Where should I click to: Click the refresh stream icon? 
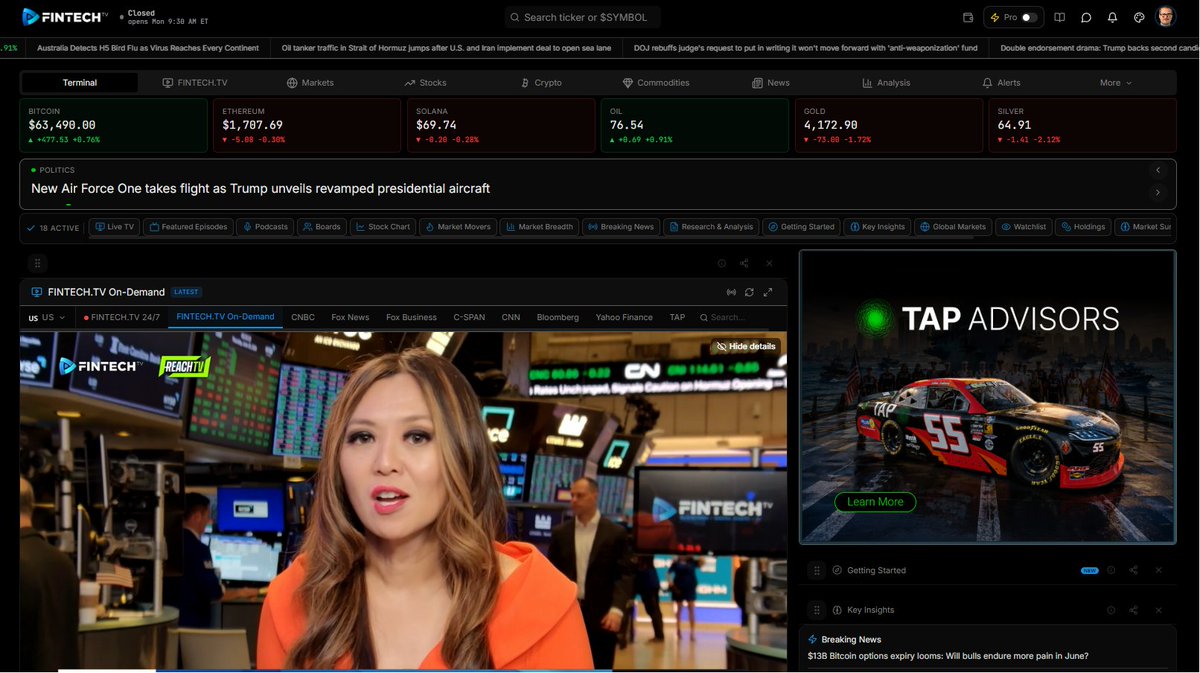tap(749, 292)
